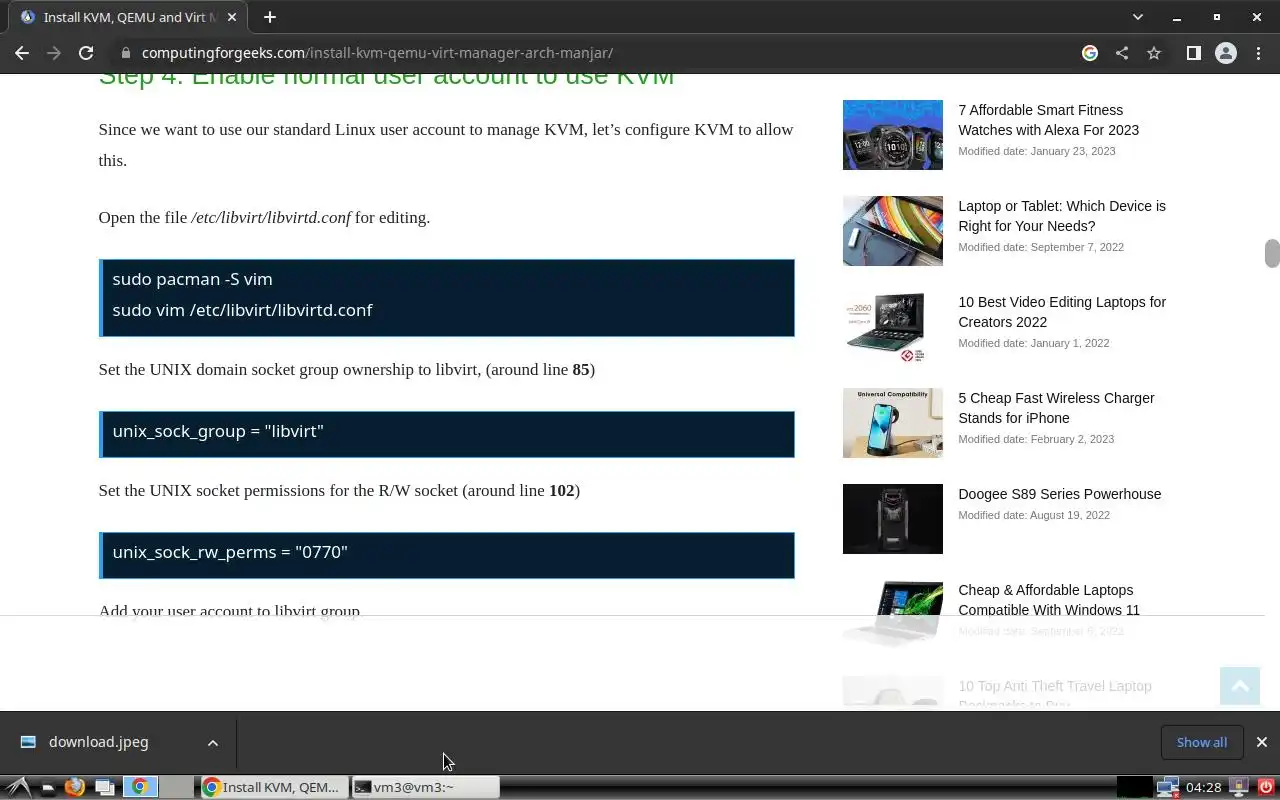Click the smart fitness watches thumbnail
This screenshot has width=1280, height=800.
[892, 135]
